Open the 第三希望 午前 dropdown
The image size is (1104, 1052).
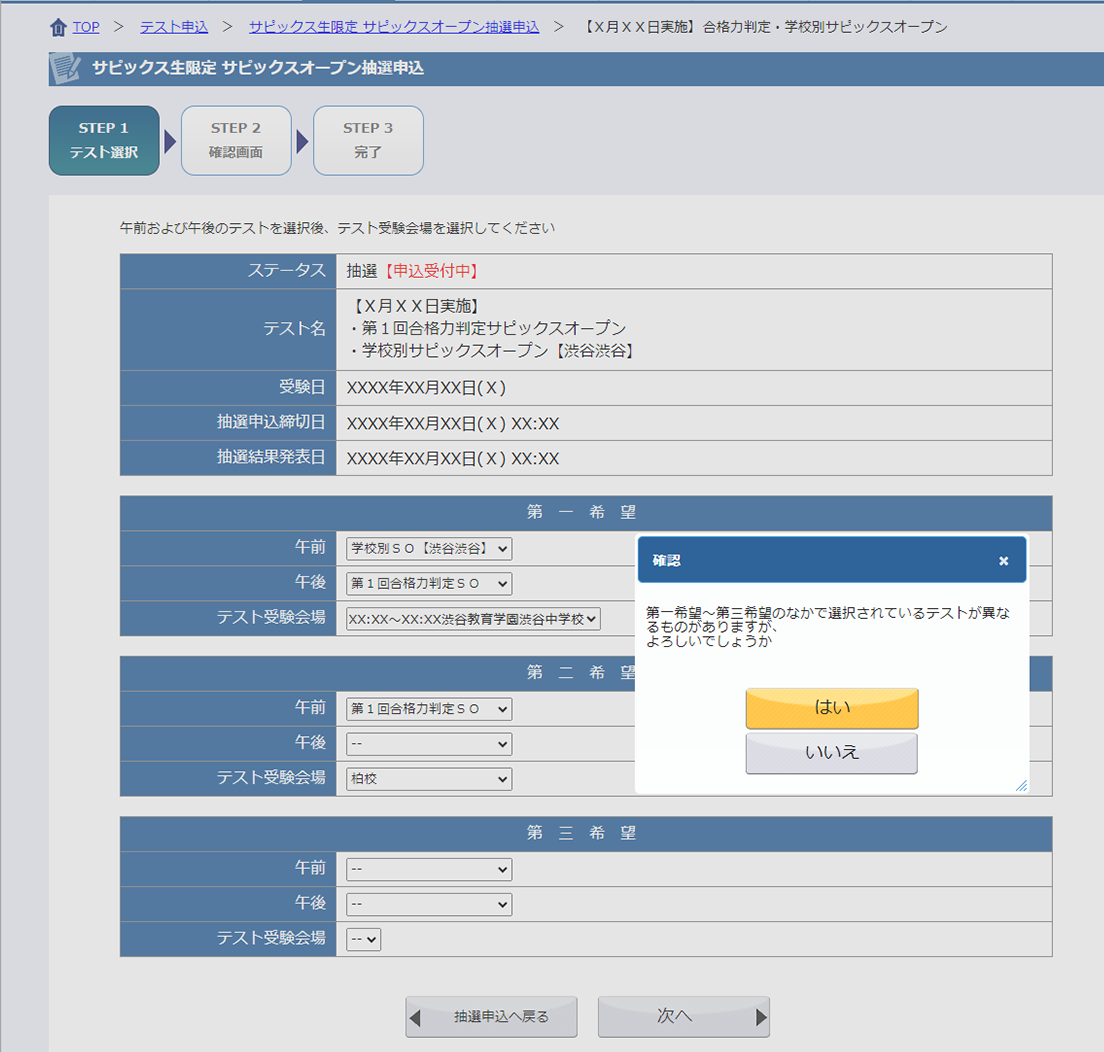429,869
